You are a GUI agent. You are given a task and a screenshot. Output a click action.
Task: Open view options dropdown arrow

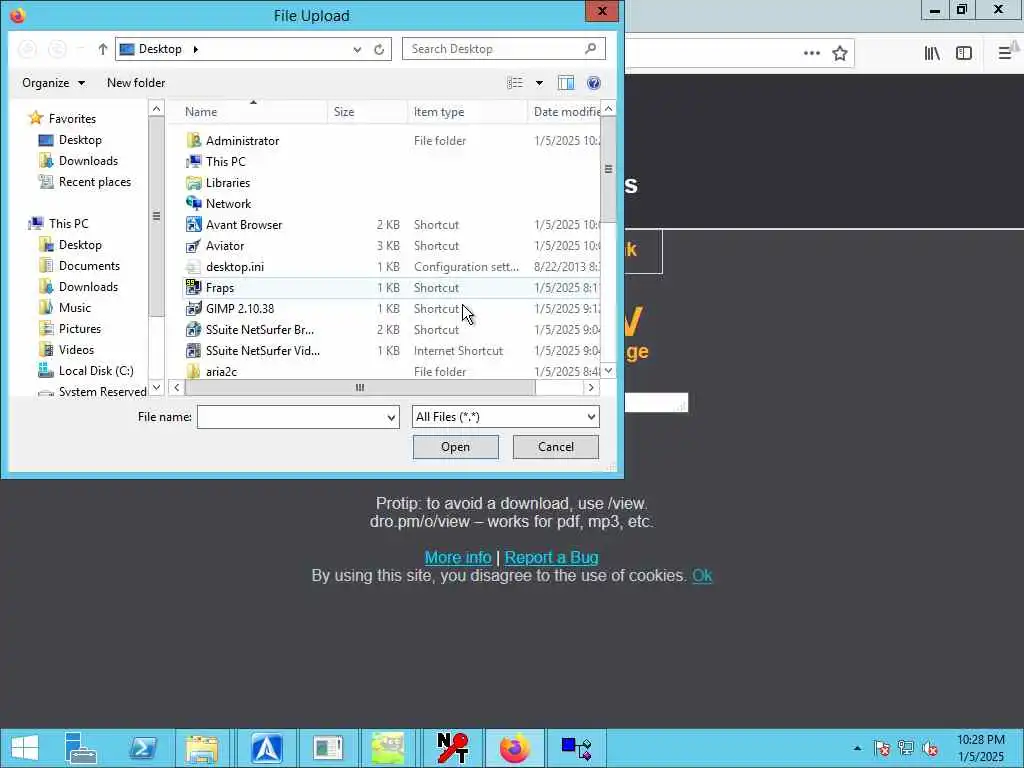539,83
